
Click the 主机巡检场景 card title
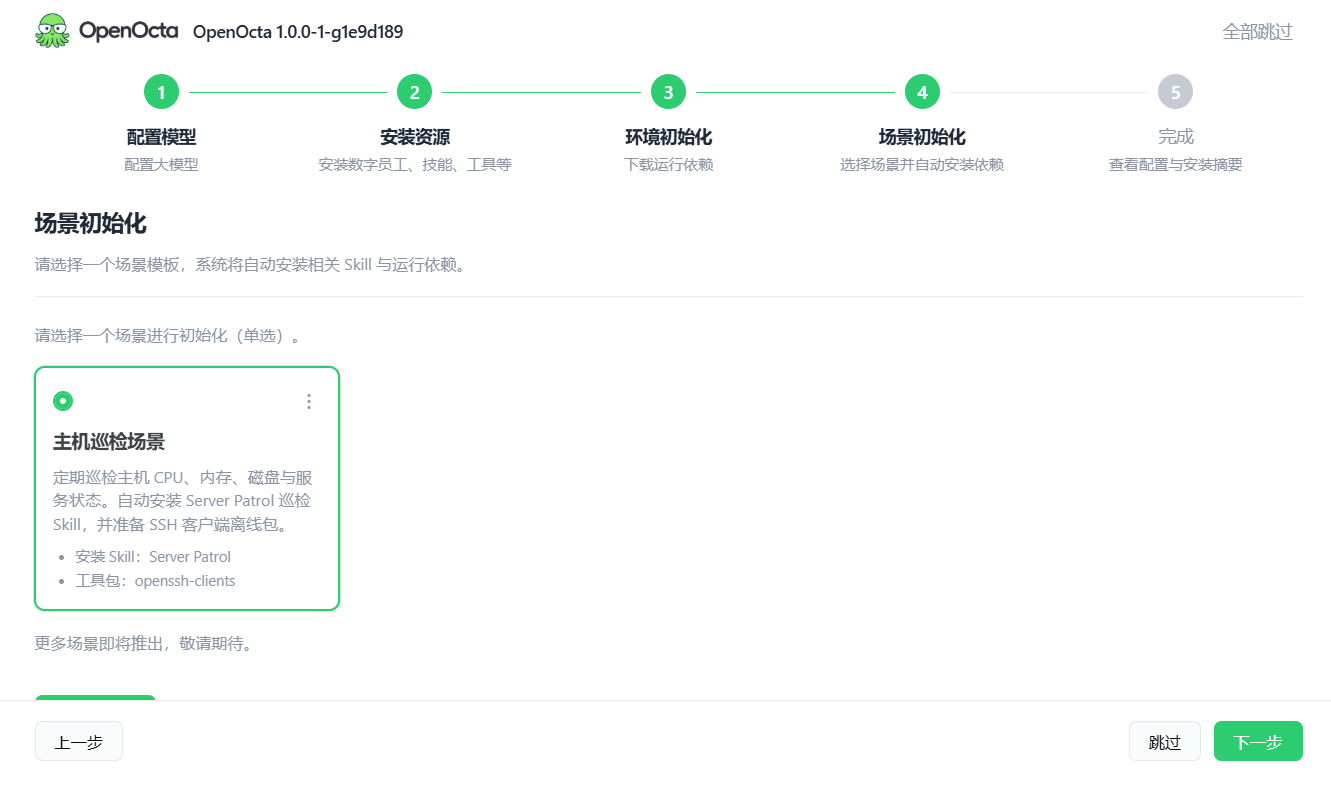pos(109,441)
